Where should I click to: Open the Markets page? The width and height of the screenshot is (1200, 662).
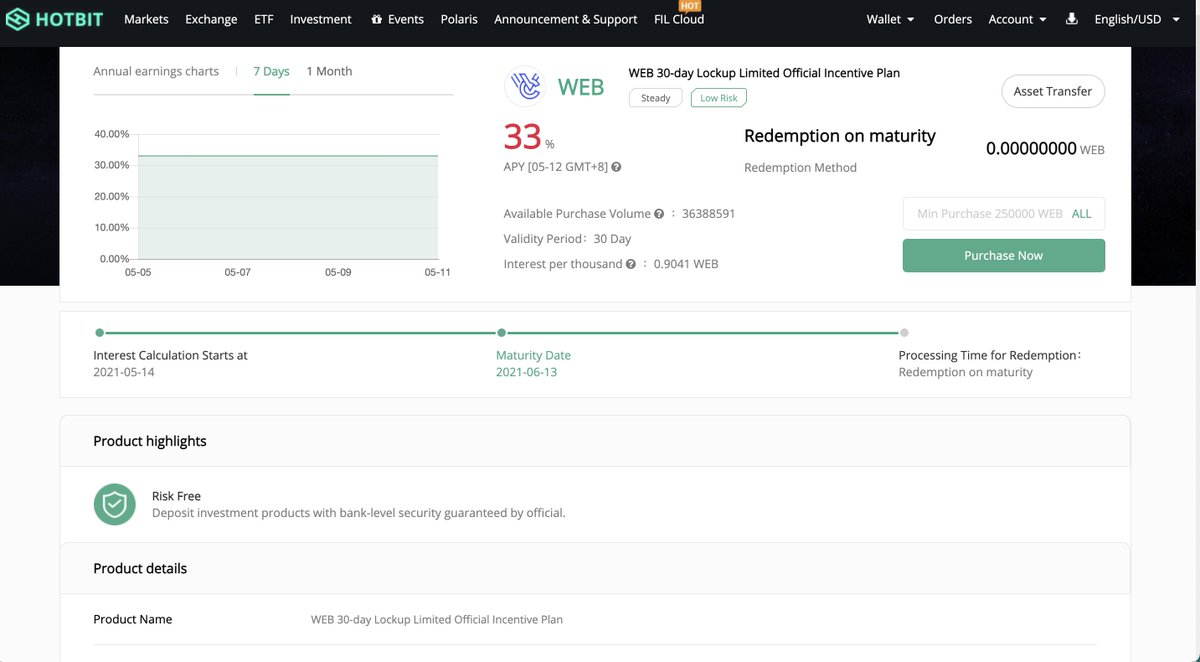click(x=146, y=19)
